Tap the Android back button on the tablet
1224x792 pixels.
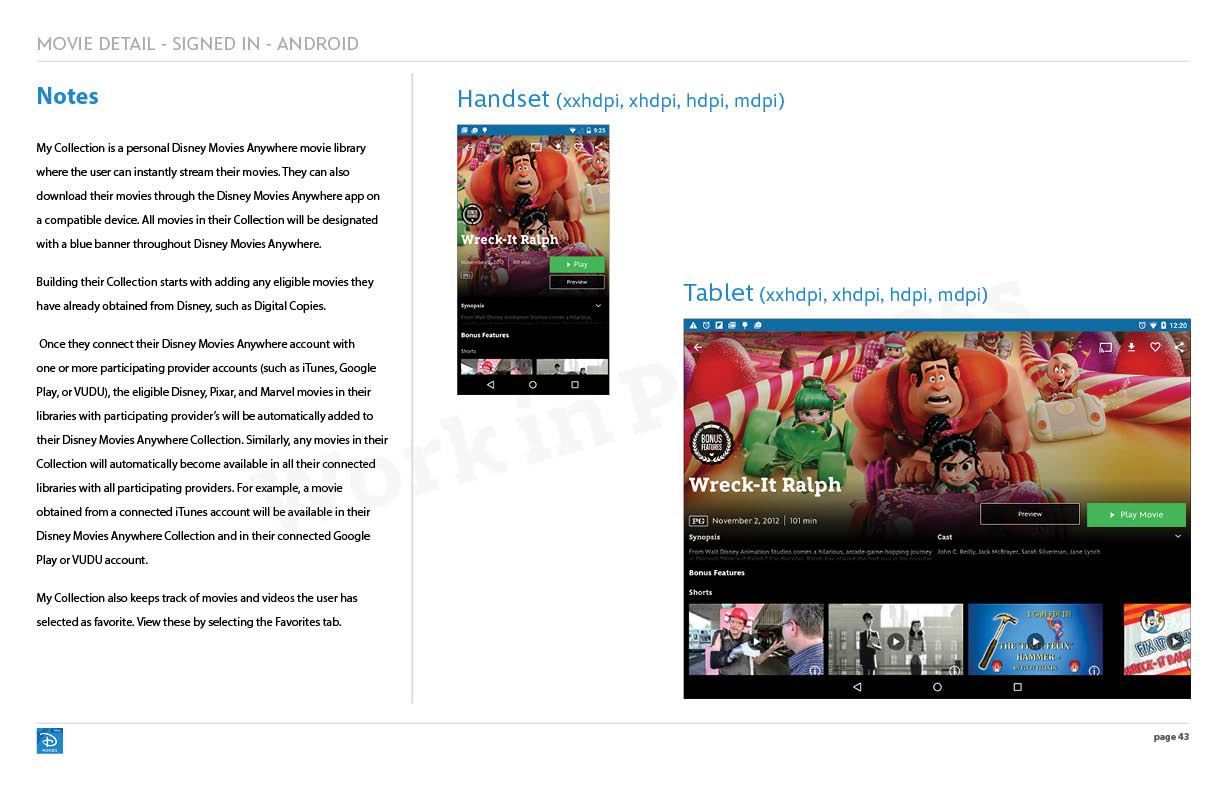click(x=857, y=688)
